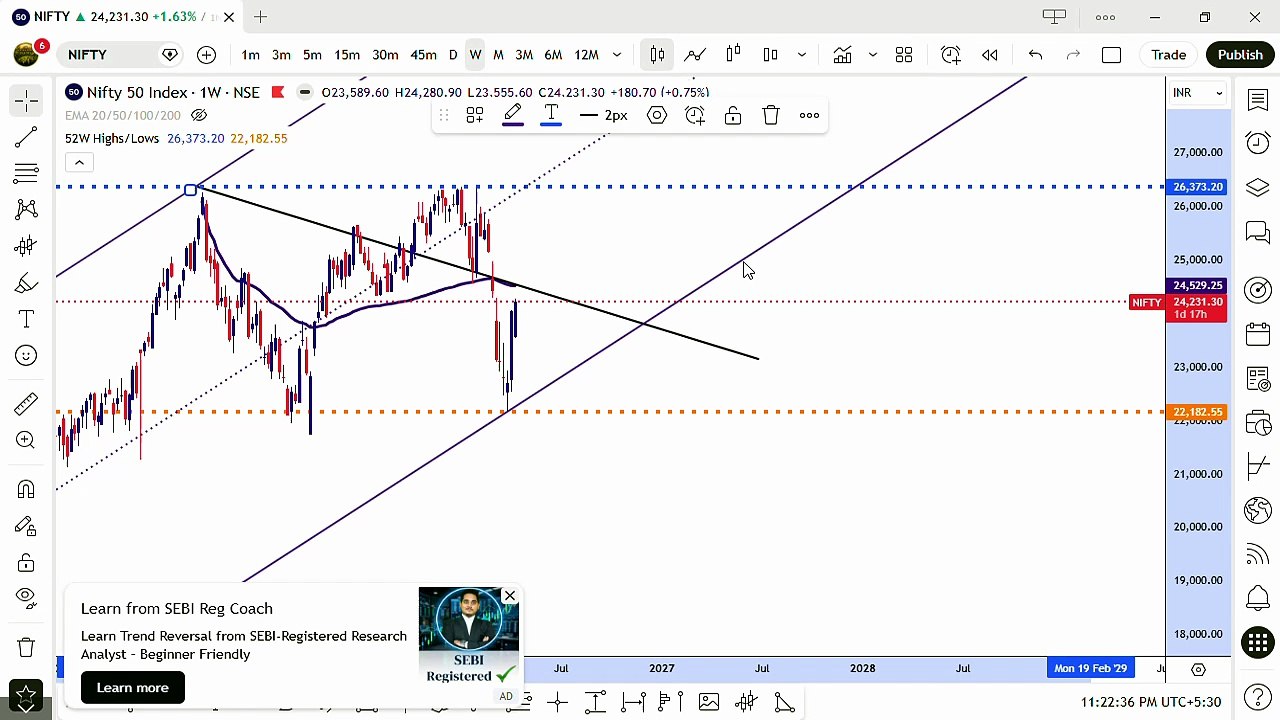The height and width of the screenshot is (720, 1280).
Task: Open the Alerts panel clock icon
Action: click(1258, 143)
